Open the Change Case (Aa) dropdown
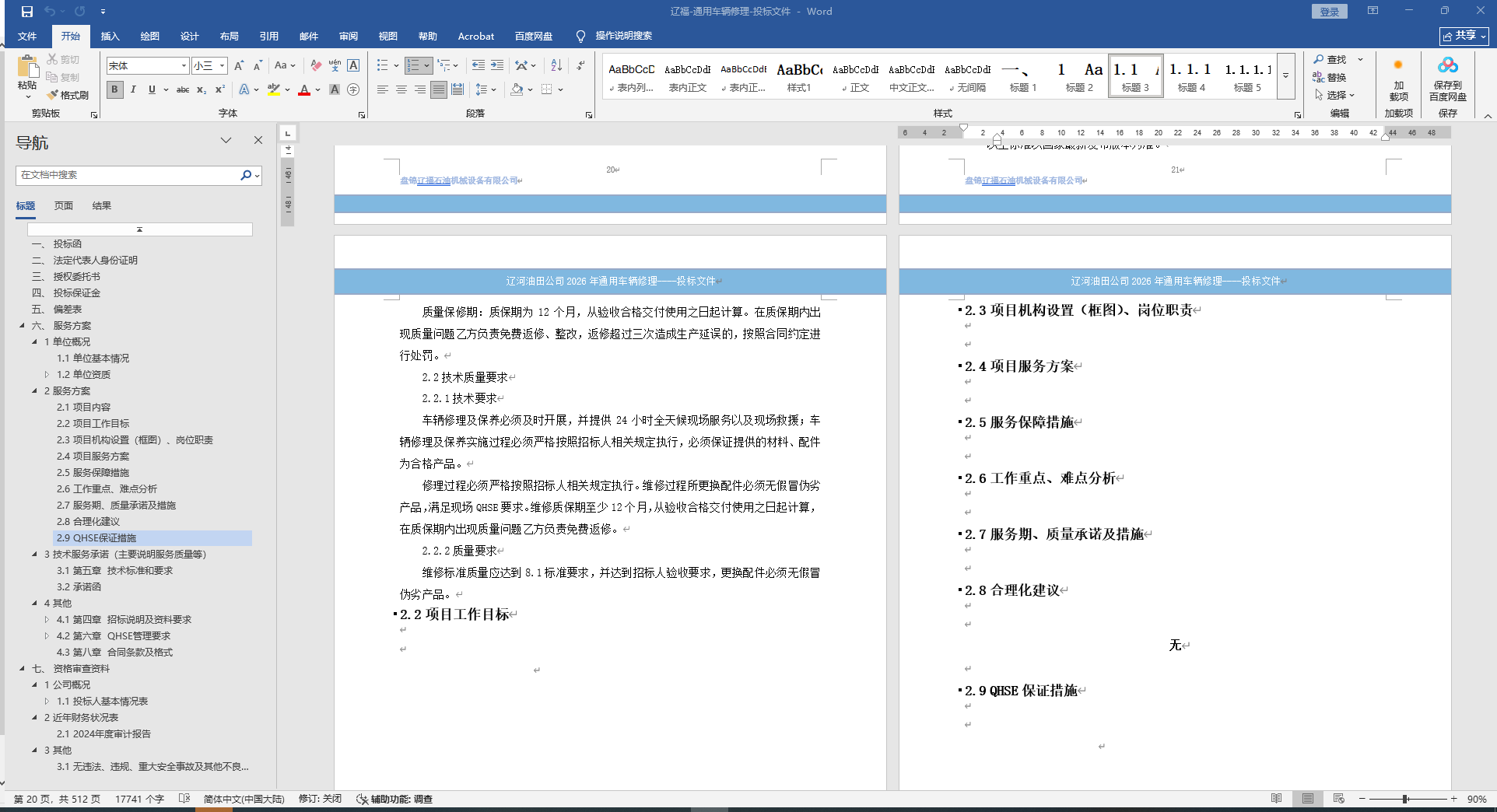Viewport: 1497px width, 812px height. pos(285,65)
